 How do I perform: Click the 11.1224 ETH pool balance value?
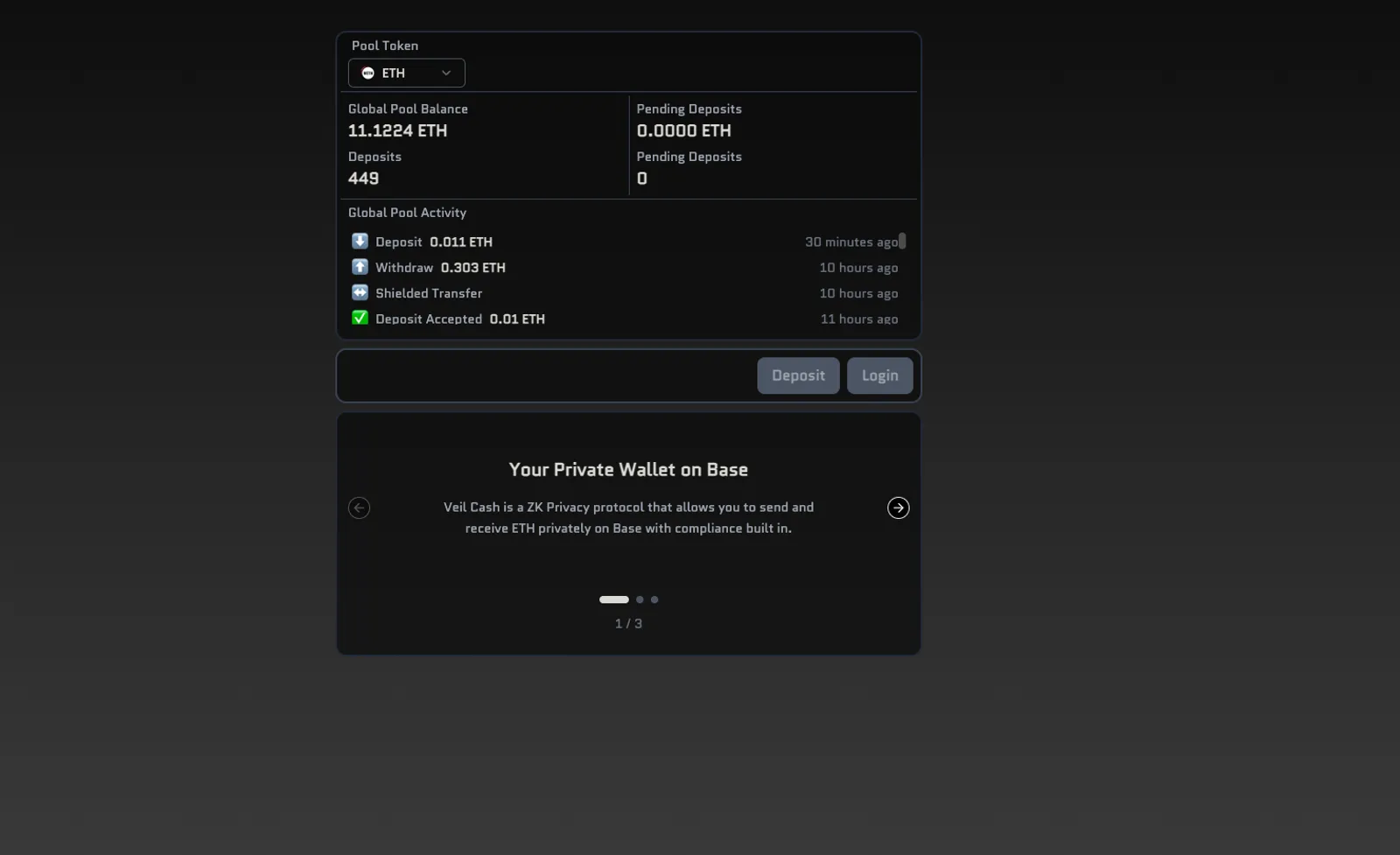pyautogui.click(x=397, y=130)
